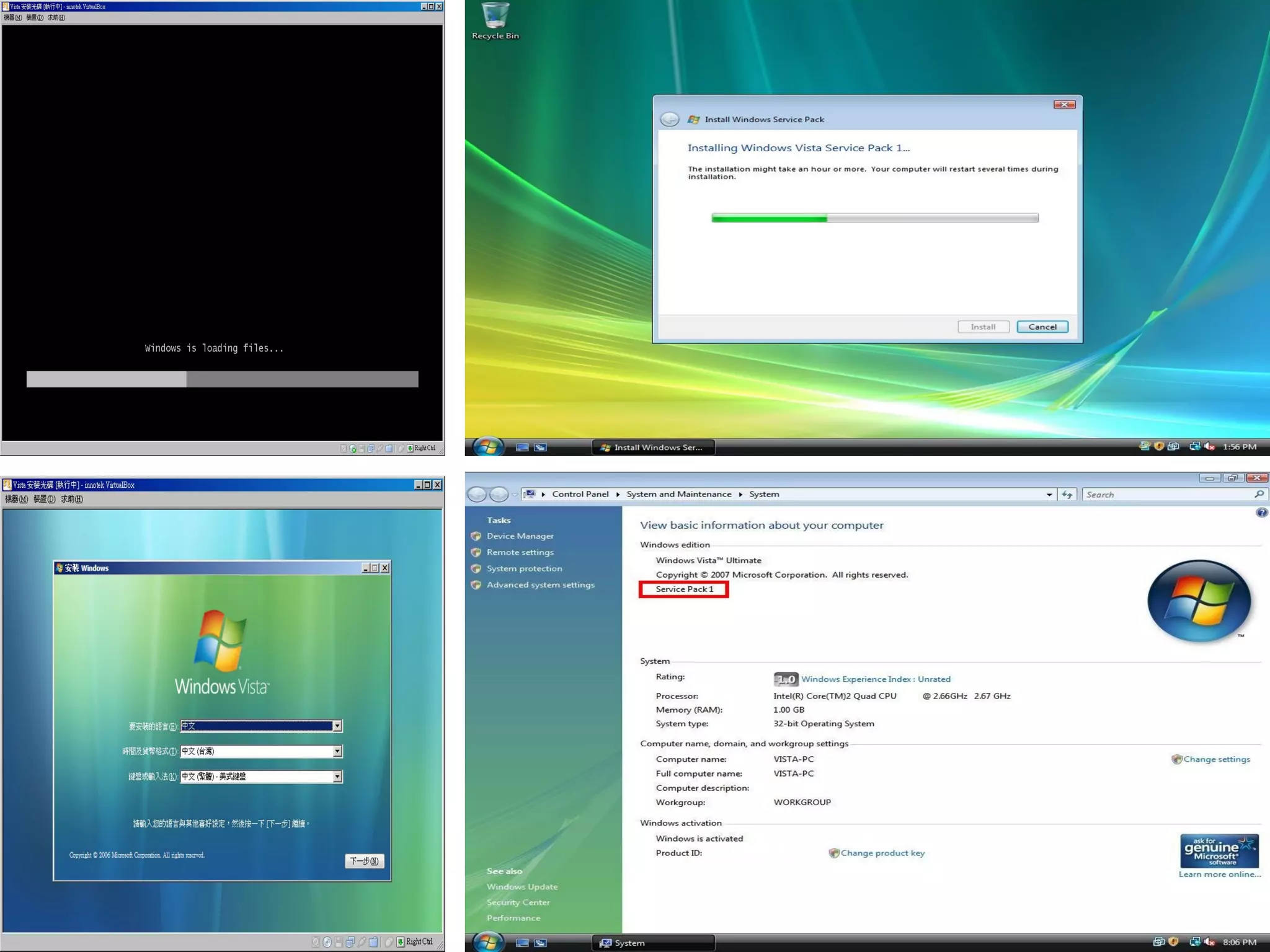Screen dimensions: 1270x952
Task: Open Device Manager from the Tasks list
Action: pyautogui.click(x=520, y=536)
